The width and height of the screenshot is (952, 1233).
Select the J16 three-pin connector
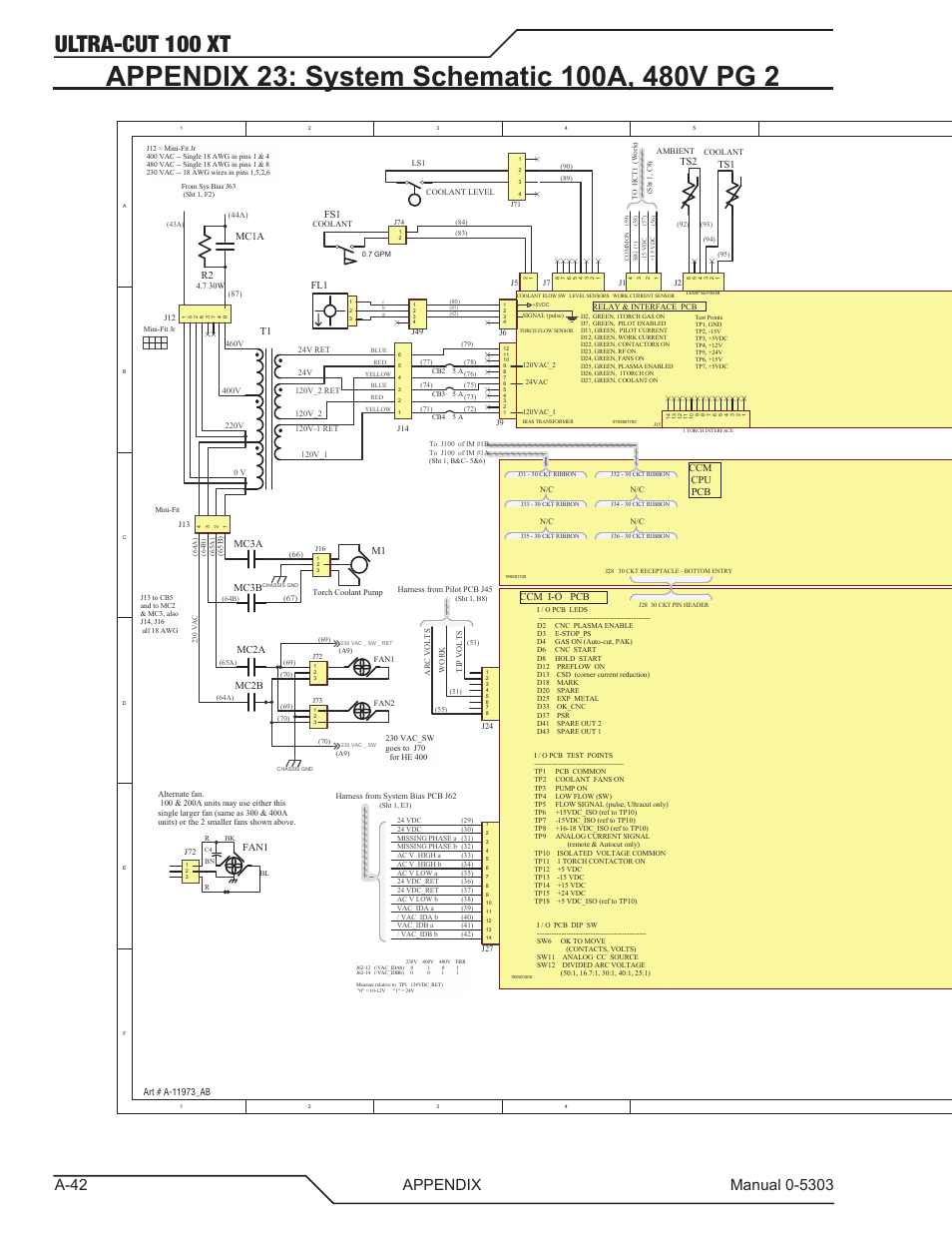320,564
